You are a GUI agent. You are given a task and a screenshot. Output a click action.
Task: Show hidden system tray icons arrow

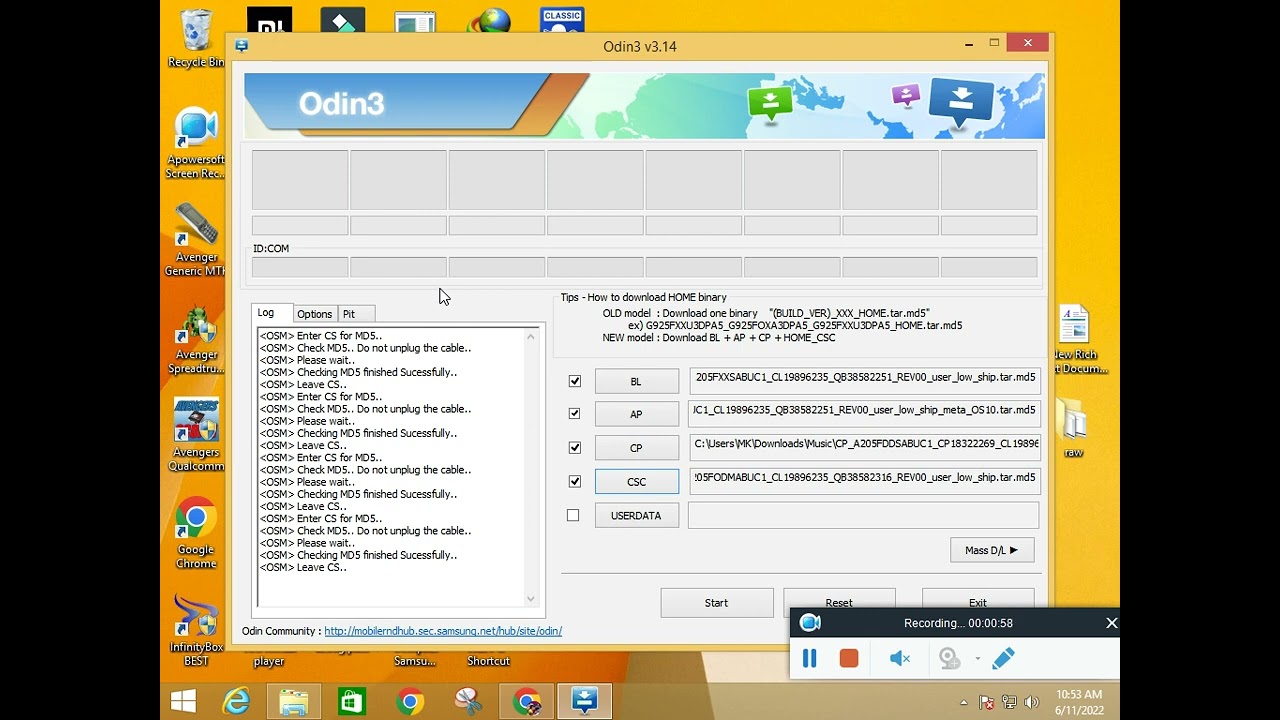[964, 702]
